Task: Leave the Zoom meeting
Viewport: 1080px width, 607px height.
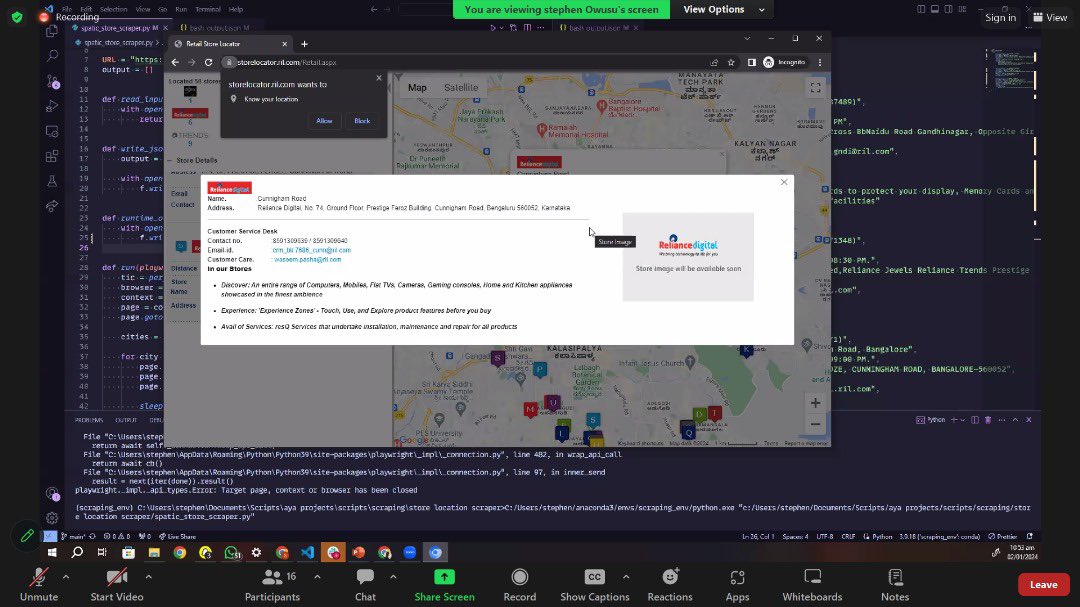Action: [1043, 584]
